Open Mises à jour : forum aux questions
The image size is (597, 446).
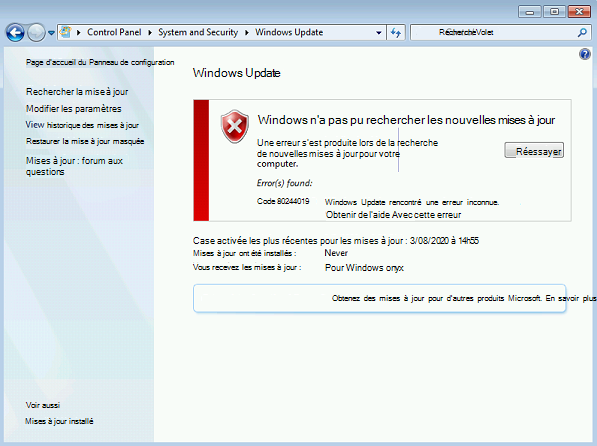[x=74, y=166]
